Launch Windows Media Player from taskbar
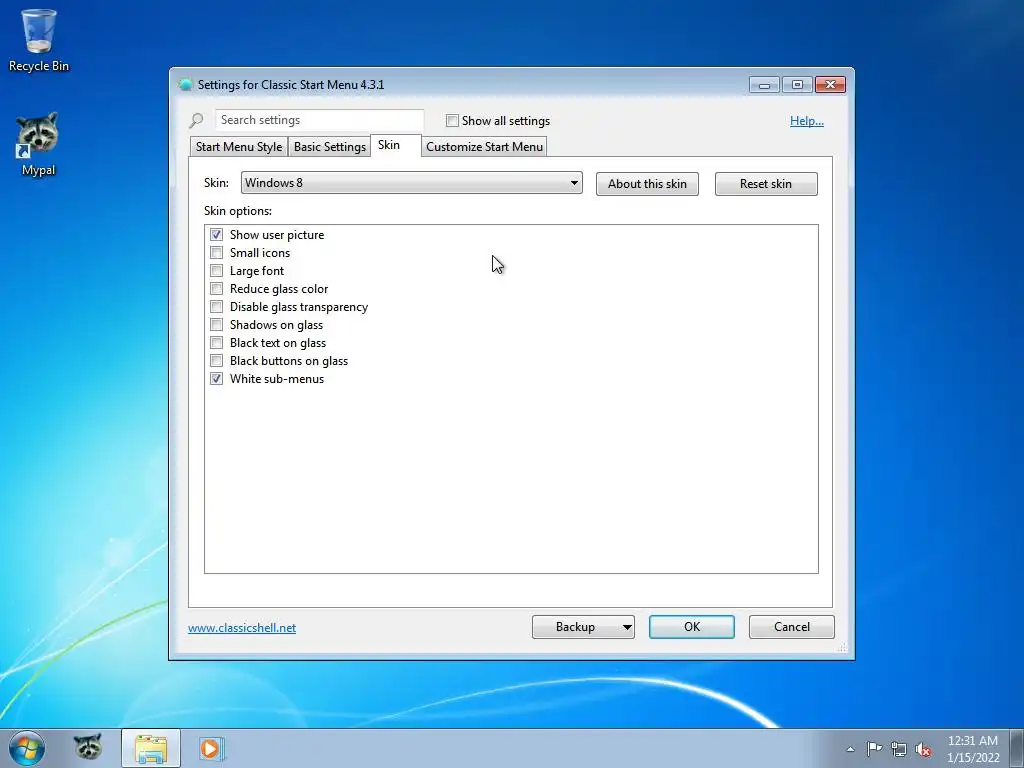Image resolution: width=1024 pixels, height=768 pixels. click(212, 748)
